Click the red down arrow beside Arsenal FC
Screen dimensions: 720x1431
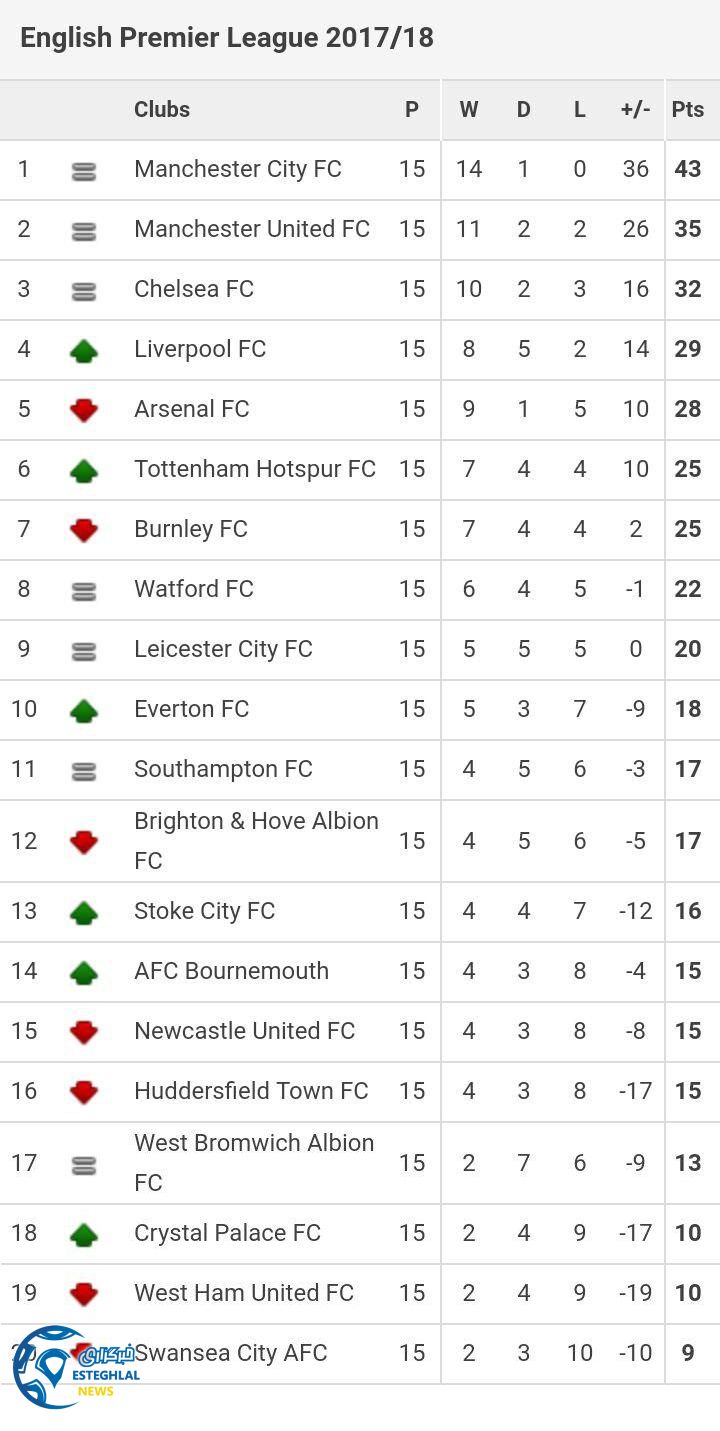tap(84, 410)
